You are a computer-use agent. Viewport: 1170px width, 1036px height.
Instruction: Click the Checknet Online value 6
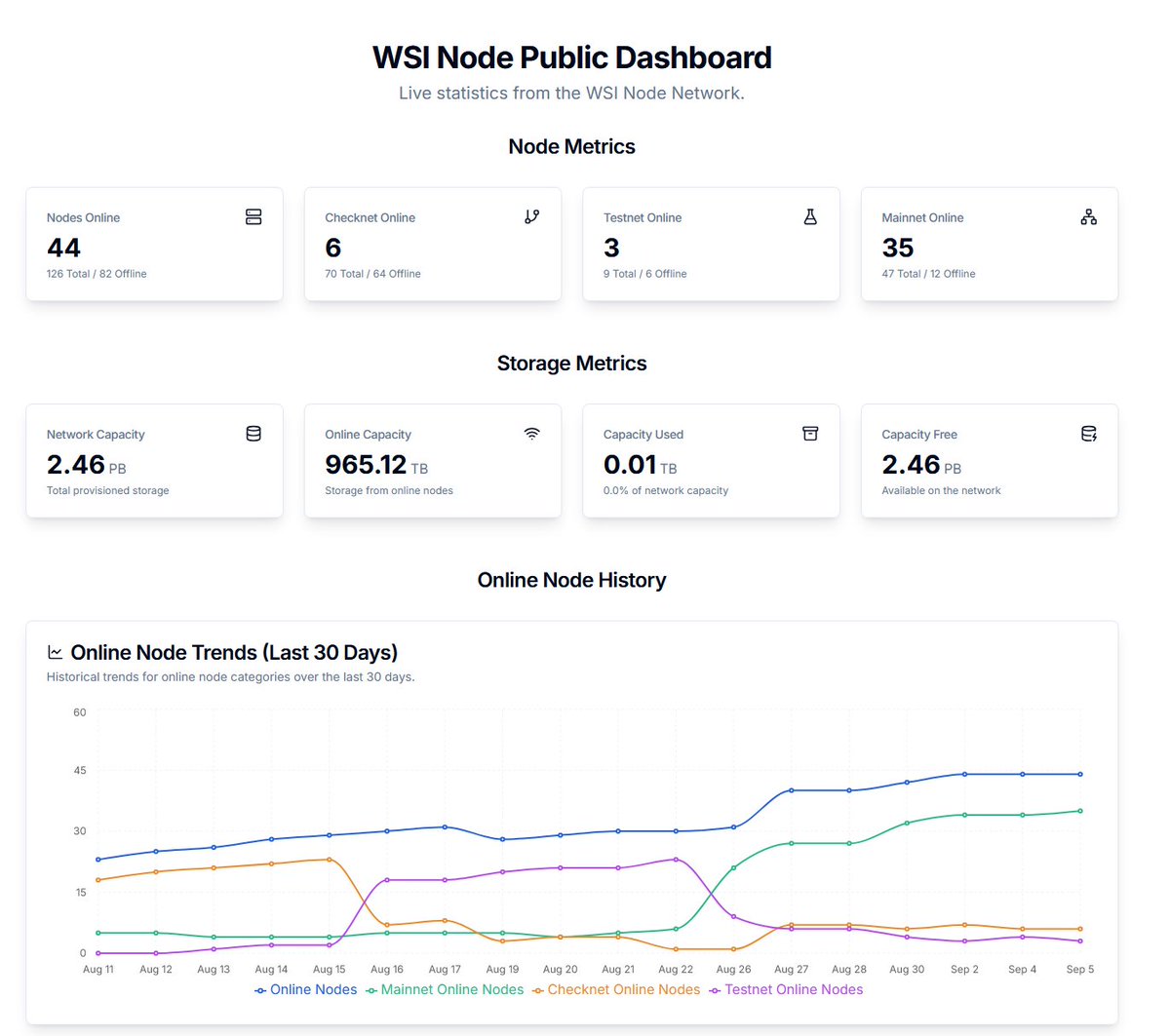[333, 248]
